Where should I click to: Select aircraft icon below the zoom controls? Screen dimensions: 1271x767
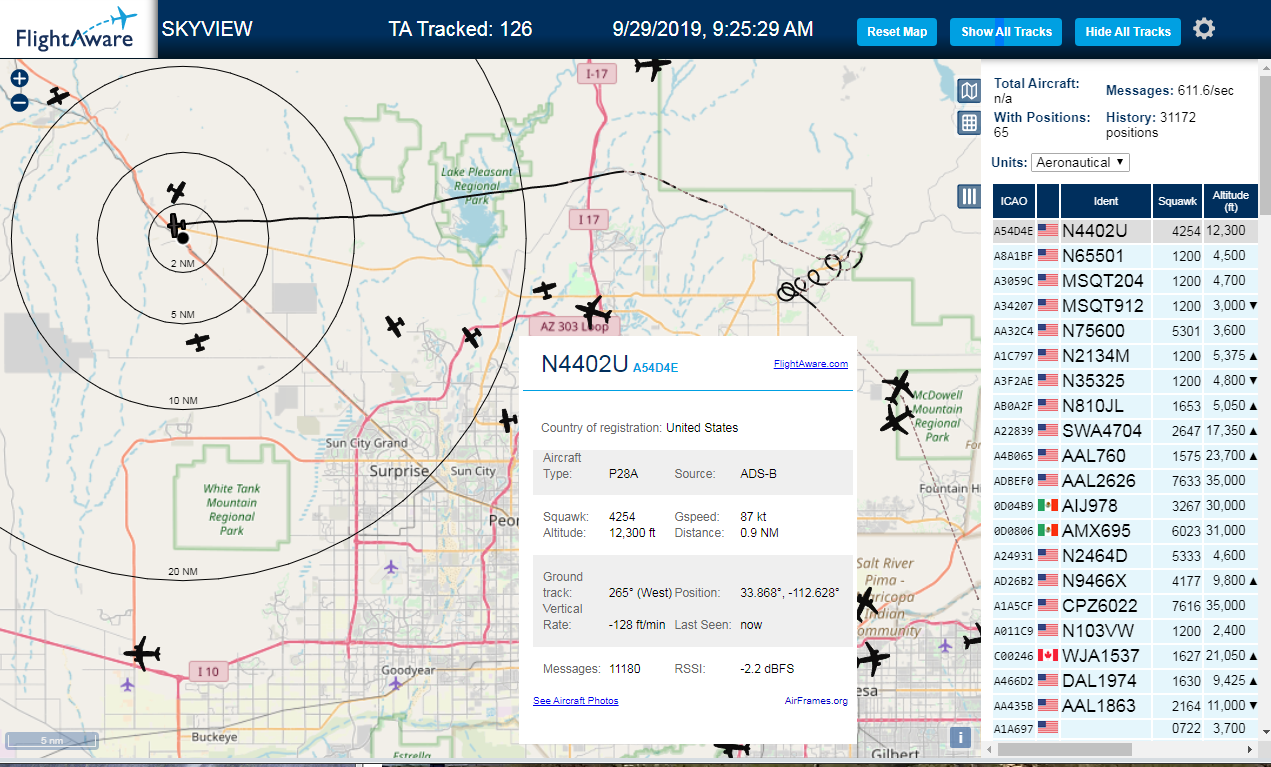[58, 97]
